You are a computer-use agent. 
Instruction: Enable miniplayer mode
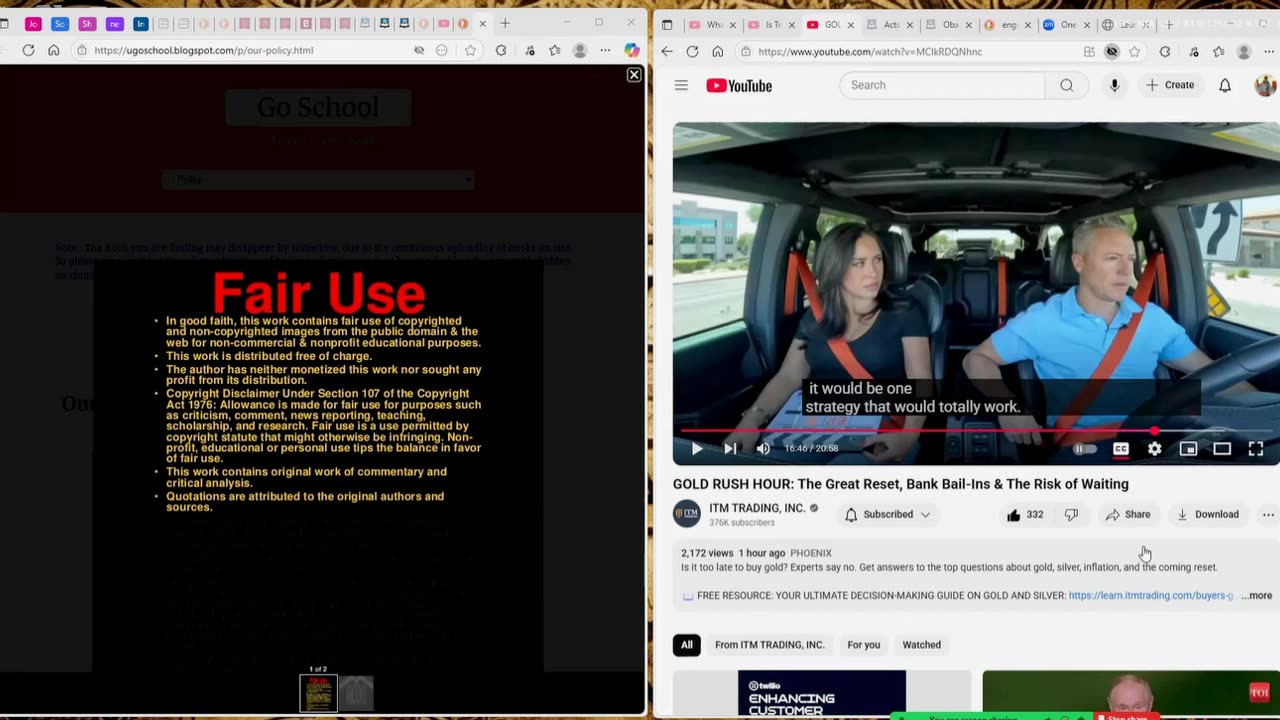pyautogui.click(x=1188, y=449)
